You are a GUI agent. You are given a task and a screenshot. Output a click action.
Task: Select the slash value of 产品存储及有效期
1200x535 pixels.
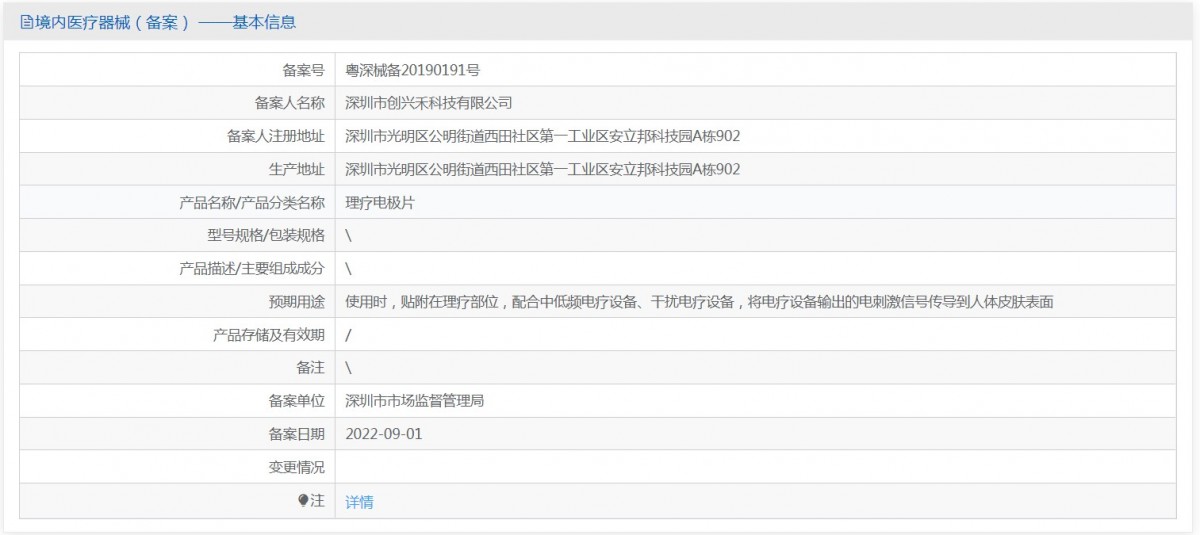coord(348,335)
